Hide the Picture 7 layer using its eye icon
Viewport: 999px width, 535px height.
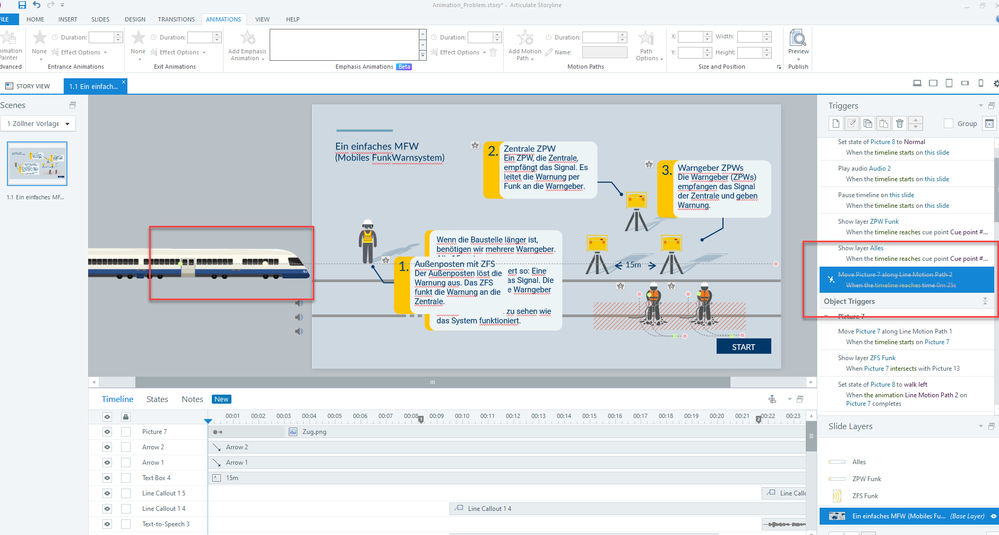[x=107, y=432]
